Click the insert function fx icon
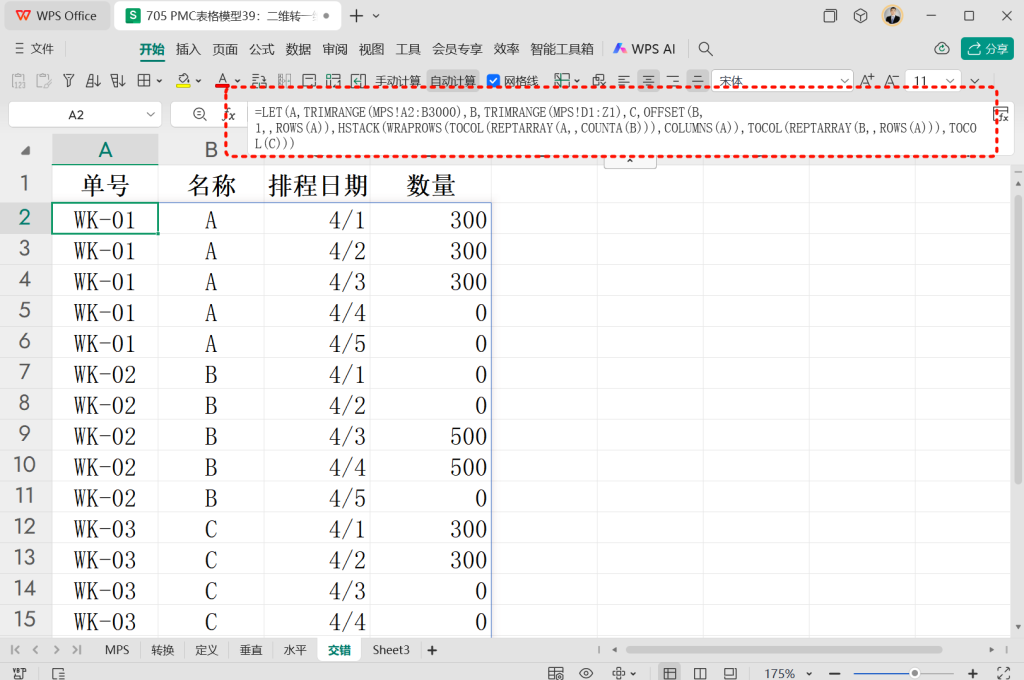Viewport: 1024px width, 680px height. click(x=230, y=115)
